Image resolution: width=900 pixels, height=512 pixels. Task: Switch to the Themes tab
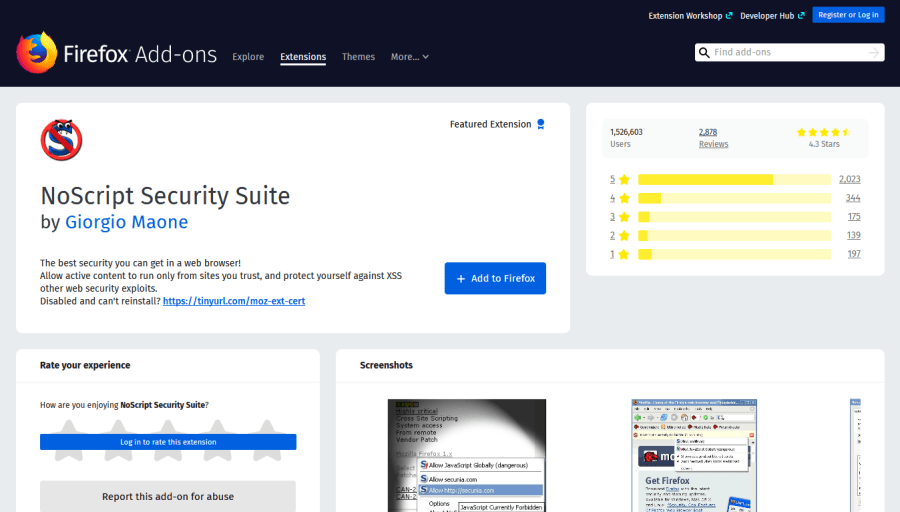point(358,57)
